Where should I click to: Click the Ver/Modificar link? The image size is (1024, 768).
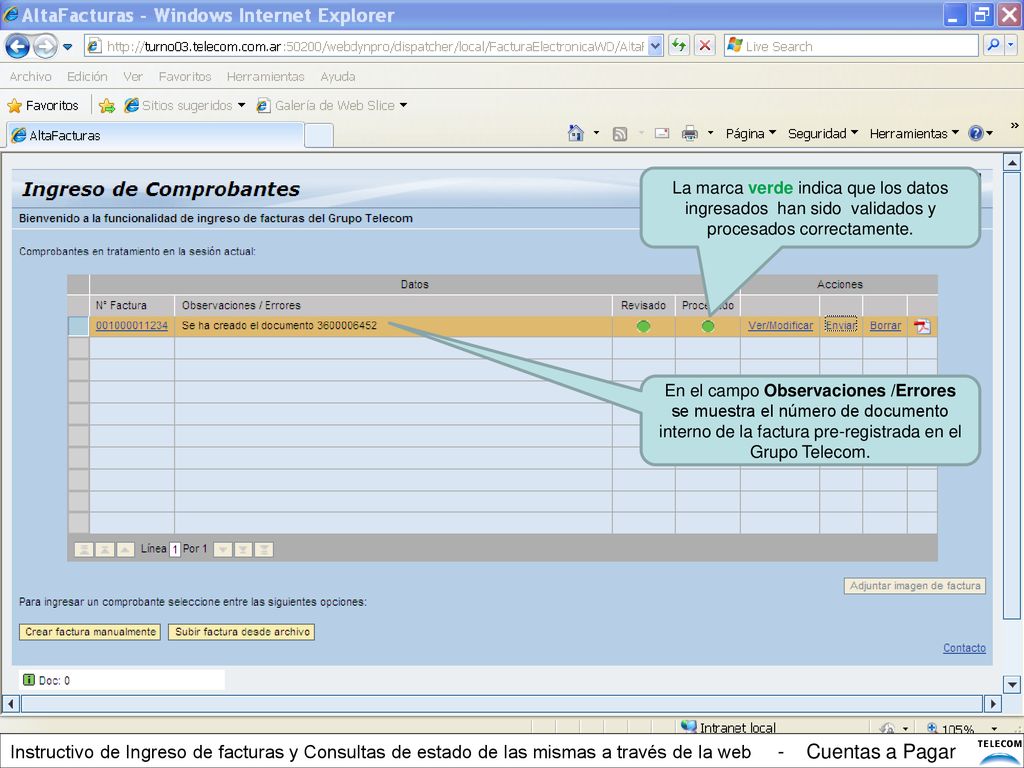[x=780, y=325]
